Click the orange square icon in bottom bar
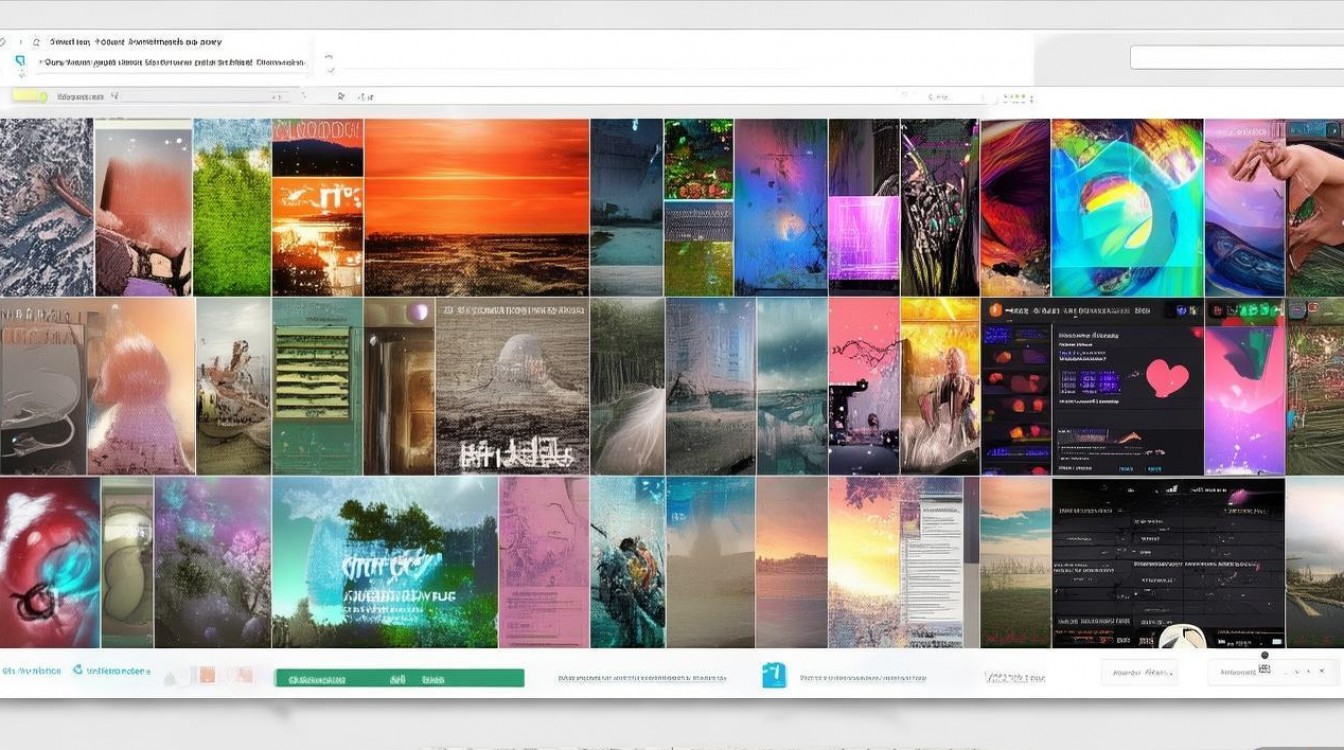Viewport: 1344px width, 750px height. (206, 676)
